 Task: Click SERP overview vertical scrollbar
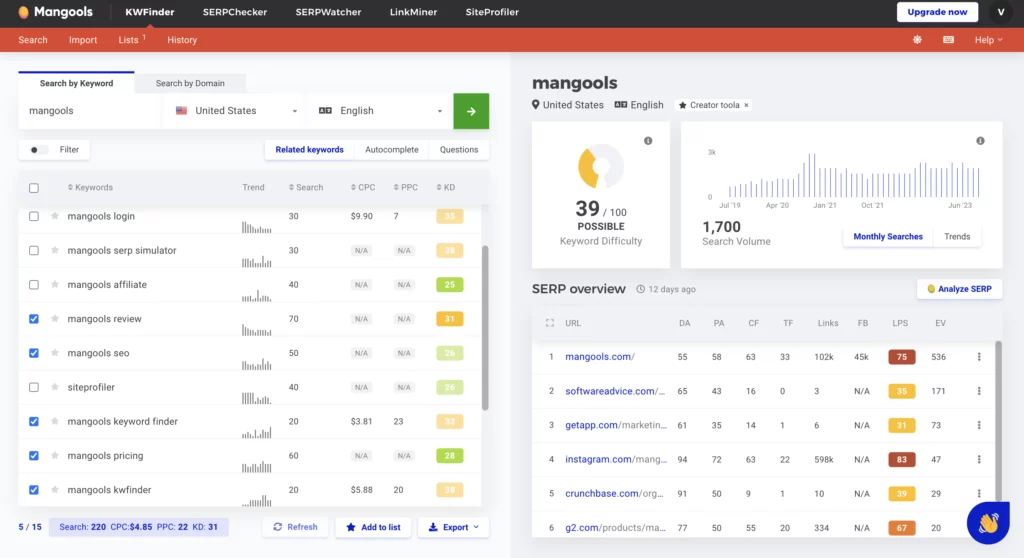pos(998,419)
